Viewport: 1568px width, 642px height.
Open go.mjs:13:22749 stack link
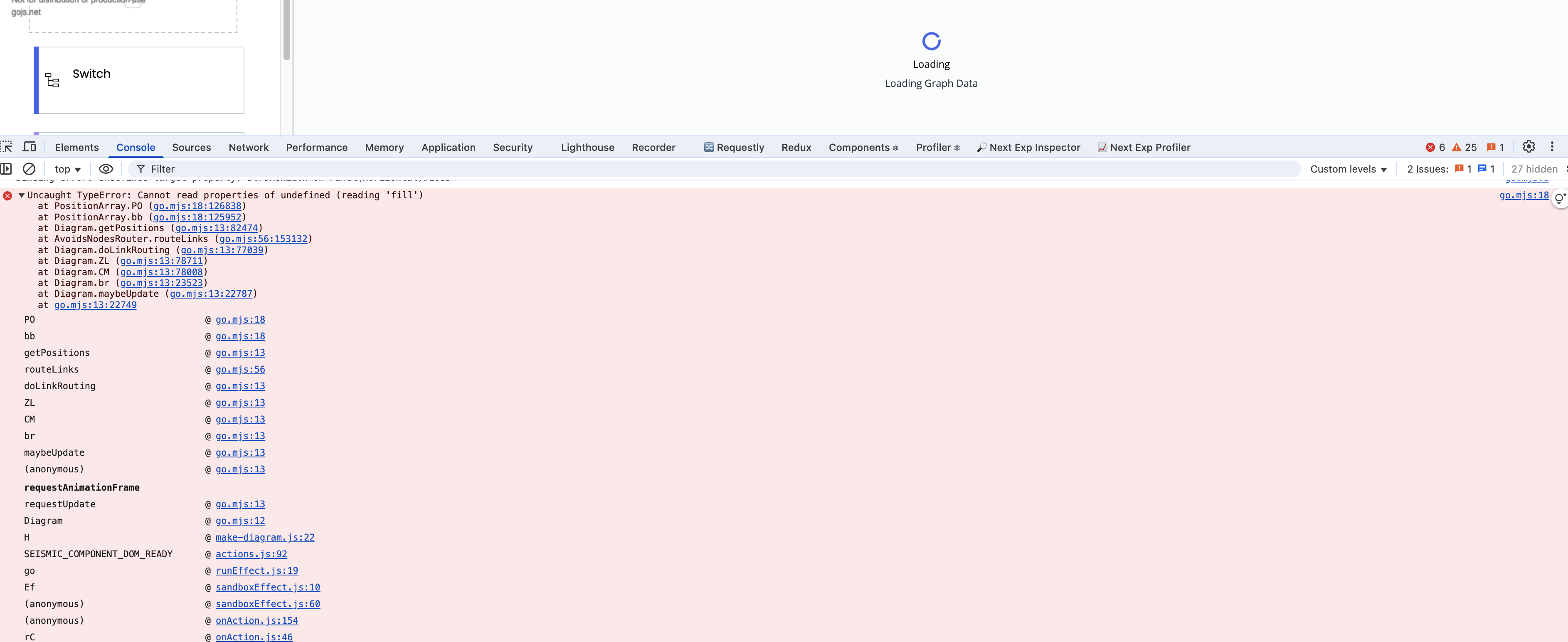click(96, 304)
